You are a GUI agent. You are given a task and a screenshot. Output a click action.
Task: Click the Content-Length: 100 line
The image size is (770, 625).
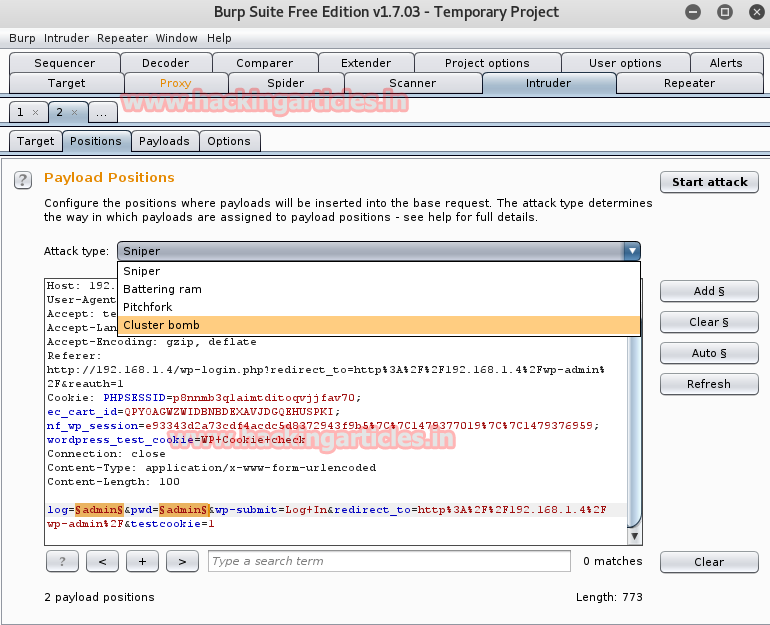[113, 482]
